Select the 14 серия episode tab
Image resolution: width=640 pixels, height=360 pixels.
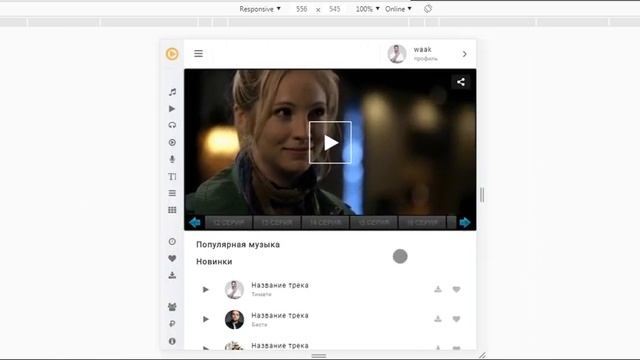(325, 222)
